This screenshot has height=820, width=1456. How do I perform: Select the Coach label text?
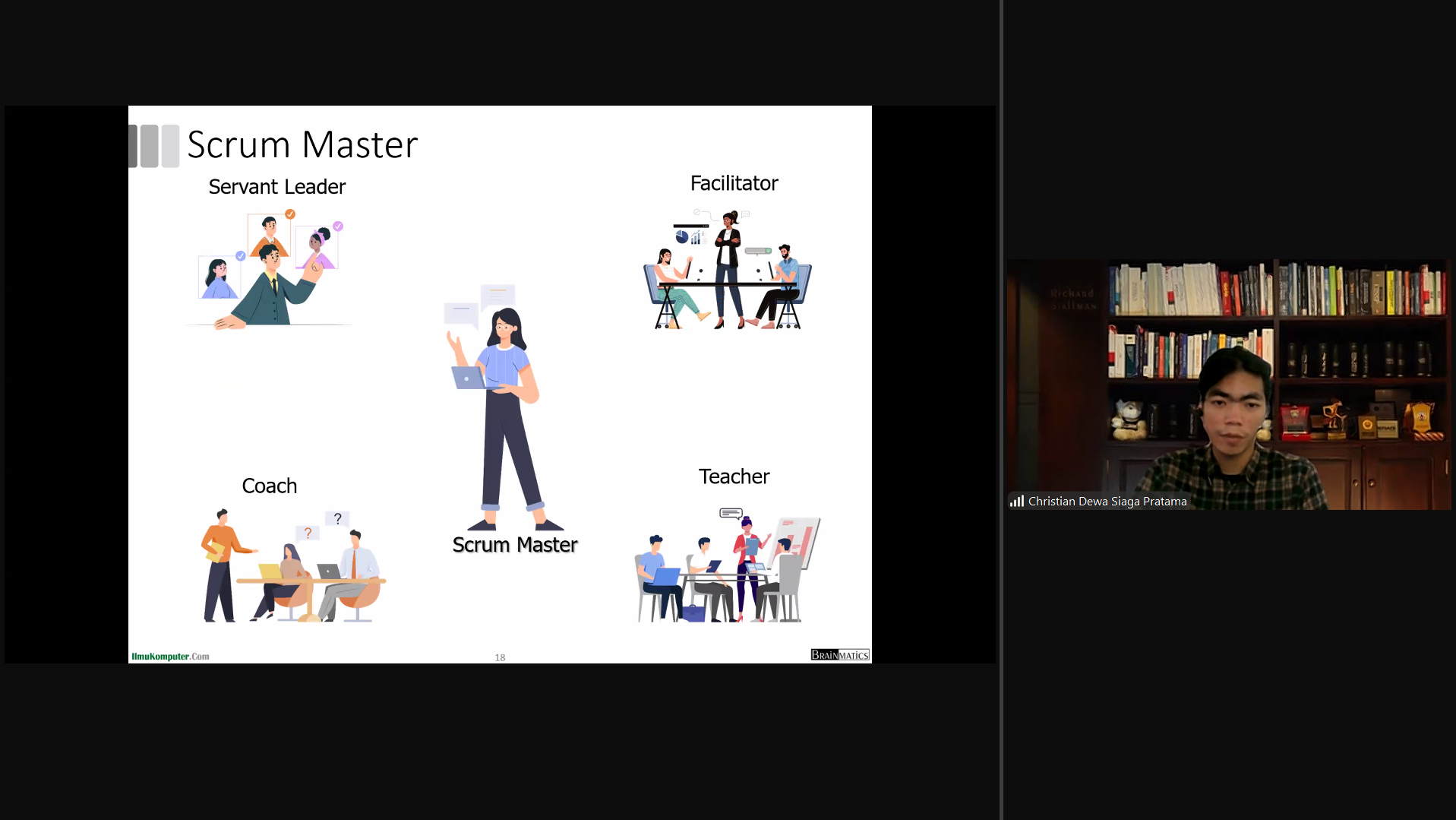(269, 486)
